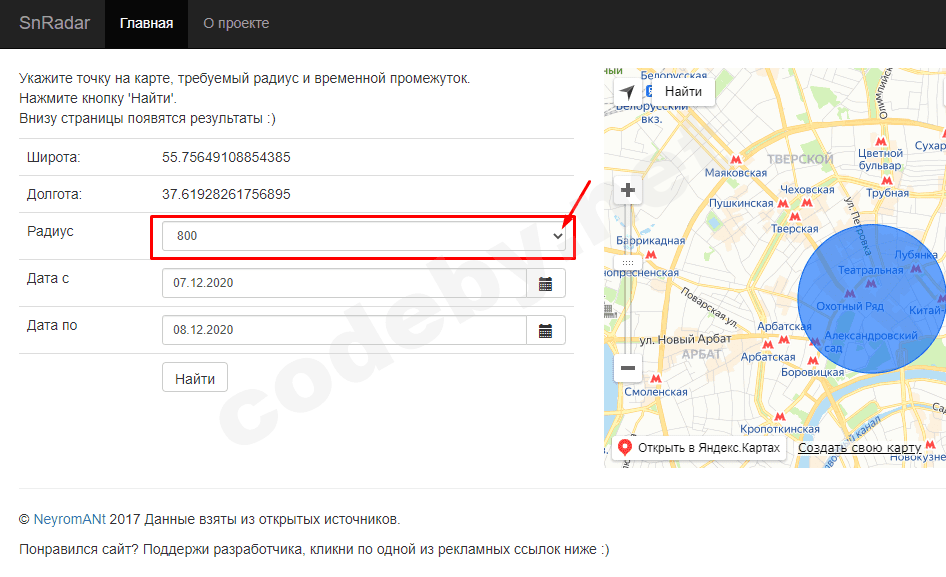Click the ТВЕРСКОЙ district label on map
The image size is (946, 577).
click(x=800, y=159)
